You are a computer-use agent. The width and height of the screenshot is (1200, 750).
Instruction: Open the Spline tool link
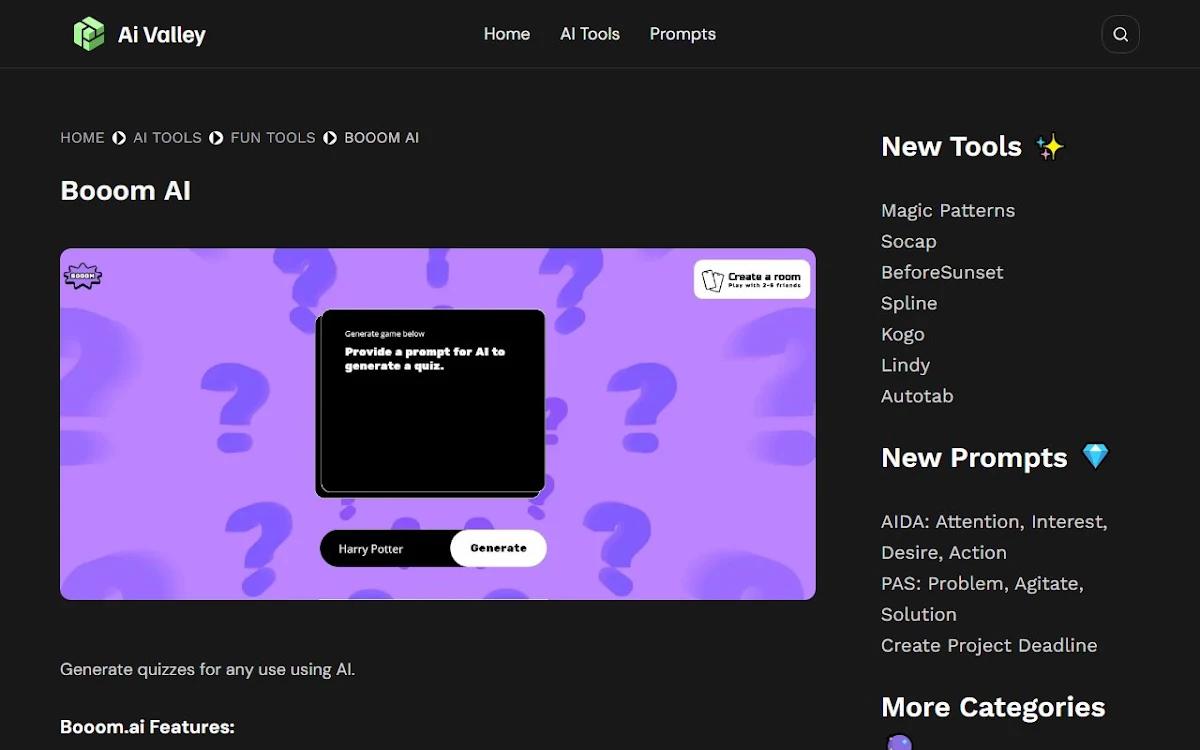[x=909, y=303]
